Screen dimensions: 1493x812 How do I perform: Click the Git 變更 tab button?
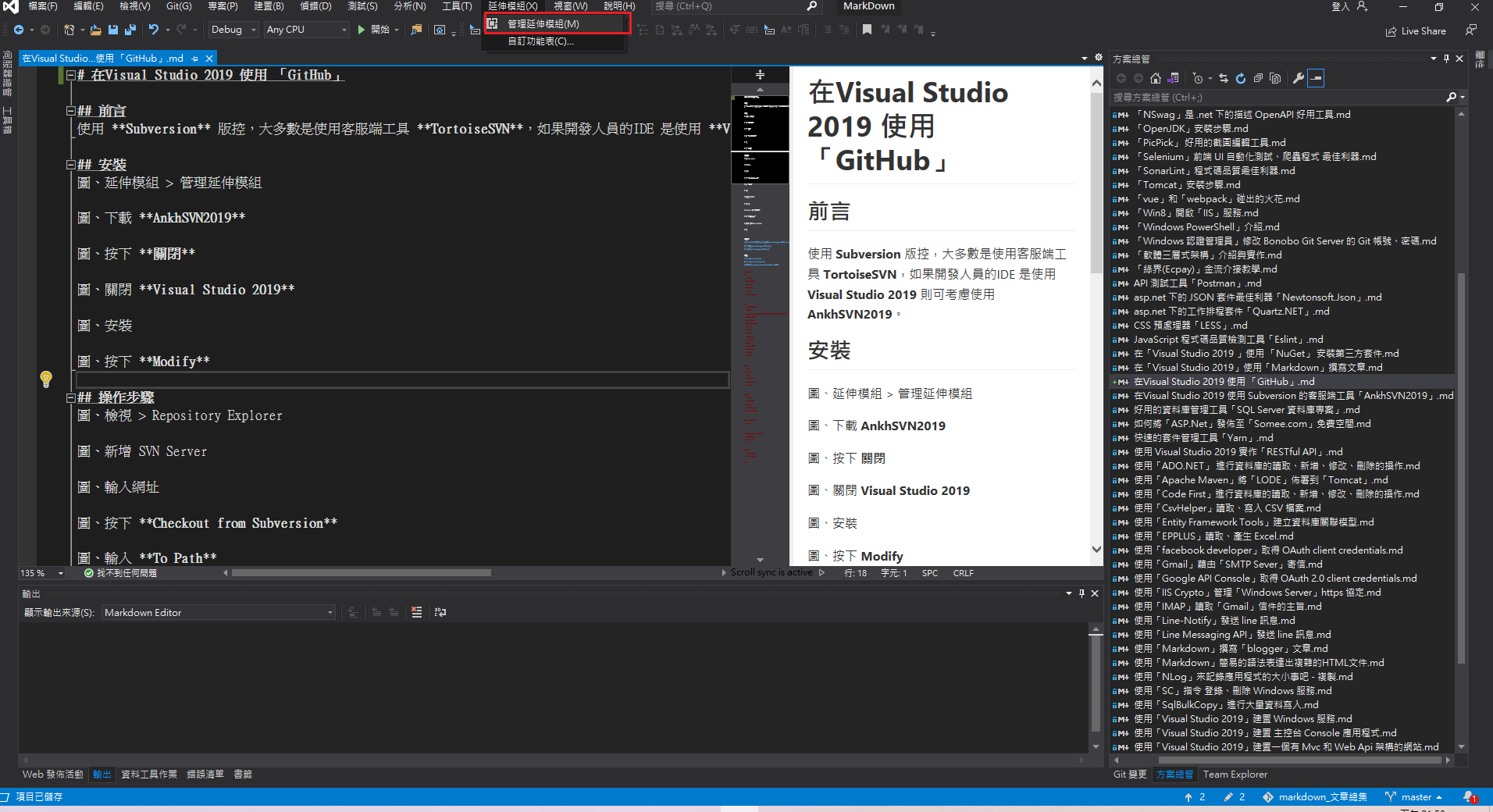pos(1130,775)
